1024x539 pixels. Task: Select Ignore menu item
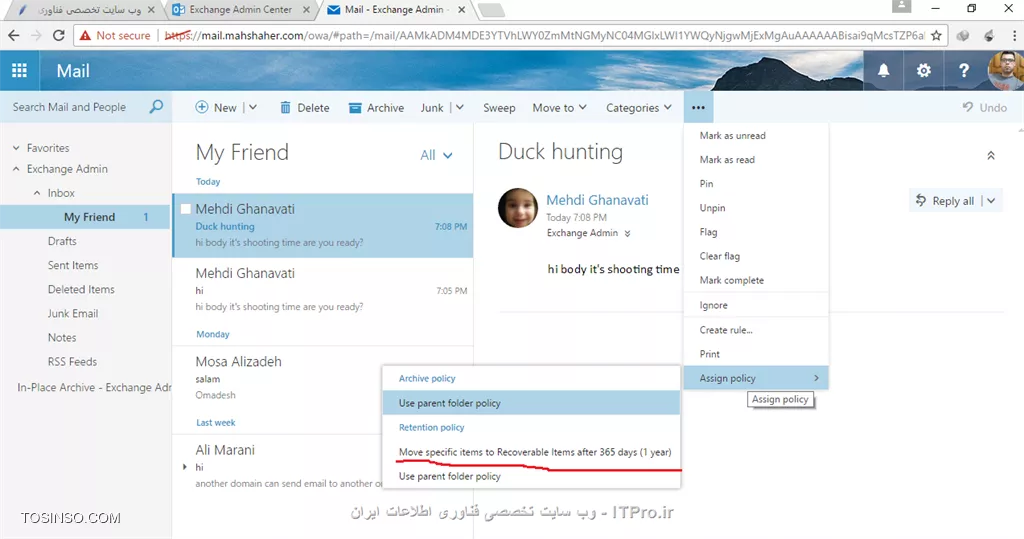(x=756, y=305)
